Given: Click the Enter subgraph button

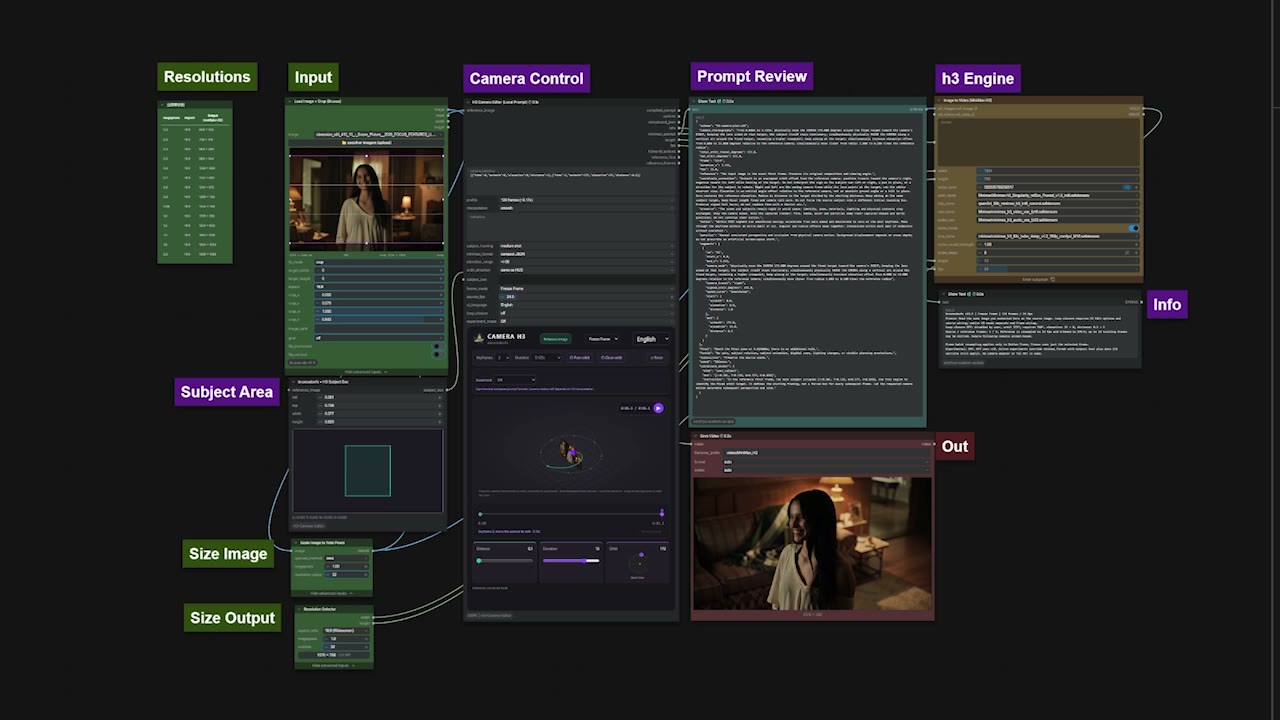Looking at the screenshot, I should [x=1038, y=279].
